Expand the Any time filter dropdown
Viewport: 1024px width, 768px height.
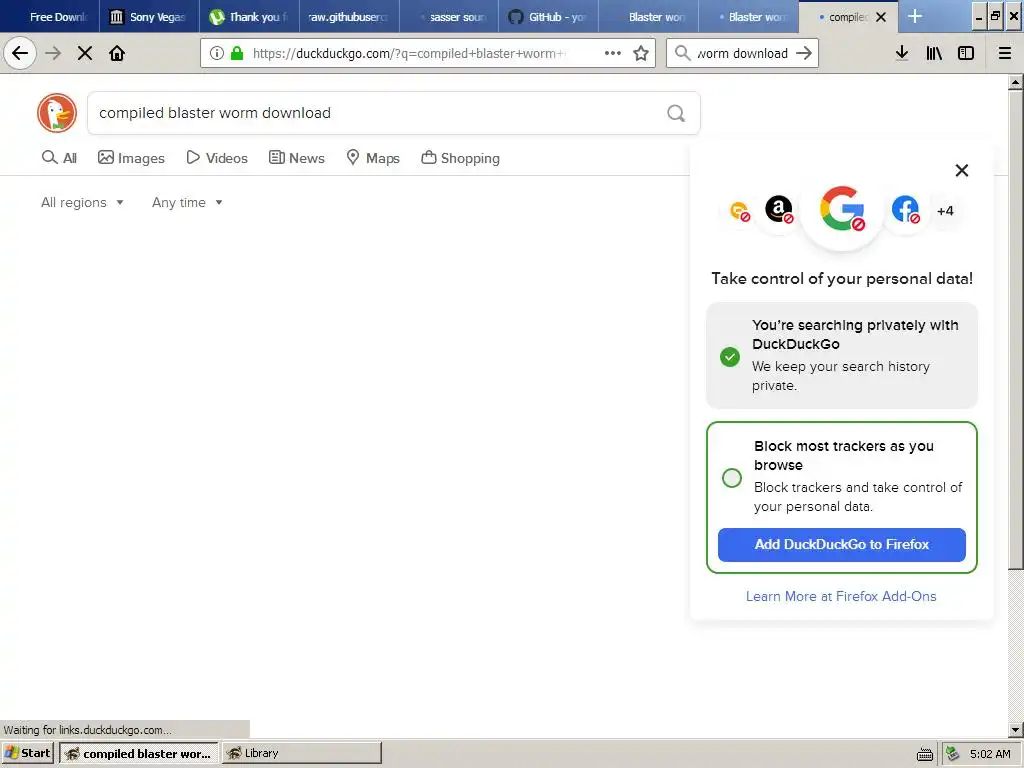187,202
